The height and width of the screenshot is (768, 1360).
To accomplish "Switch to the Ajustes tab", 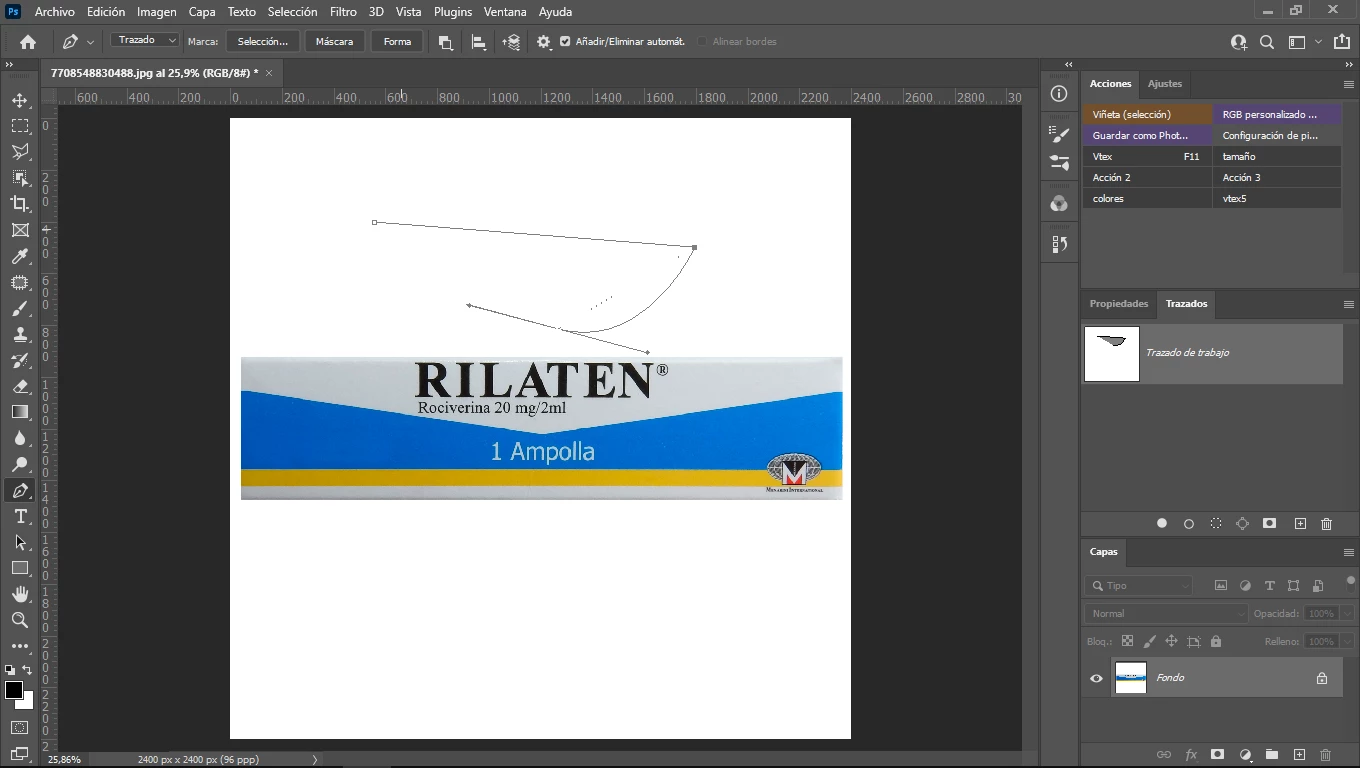I will (x=1164, y=84).
